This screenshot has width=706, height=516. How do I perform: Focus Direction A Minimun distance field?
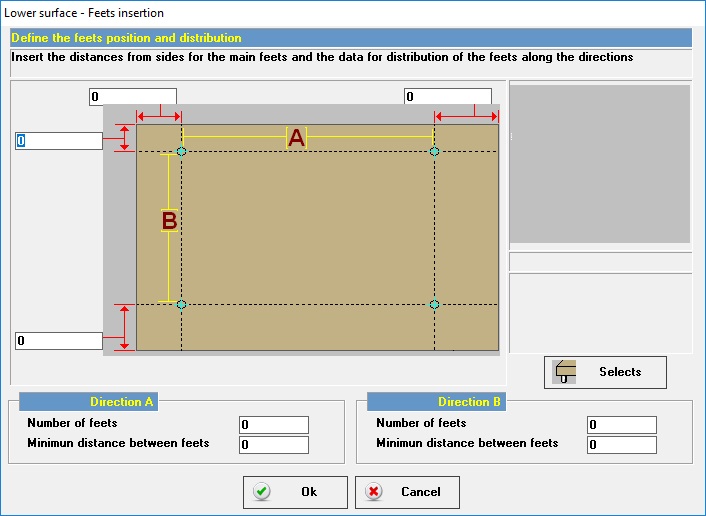point(274,445)
